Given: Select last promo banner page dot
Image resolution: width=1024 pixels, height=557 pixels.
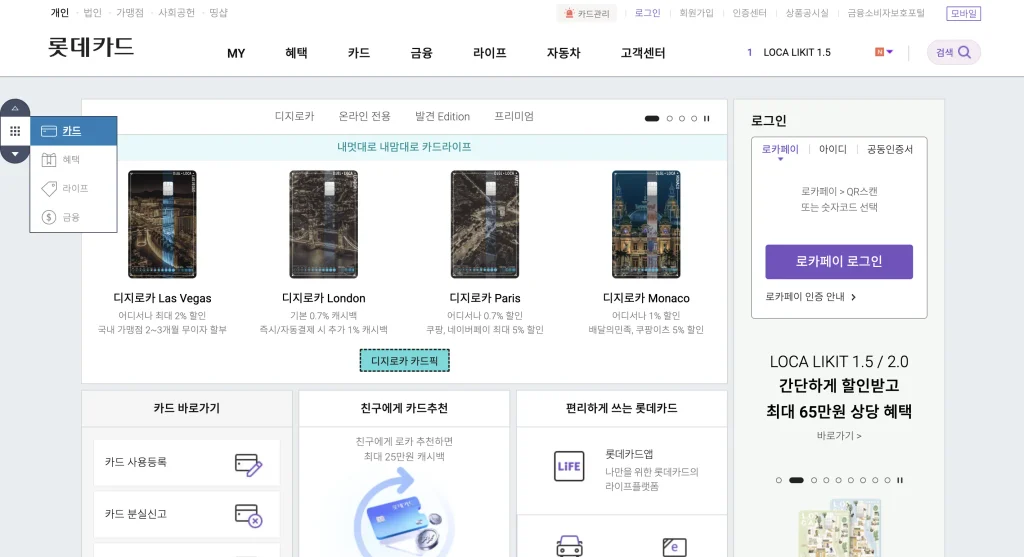Looking at the screenshot, I should click(888, 480).
